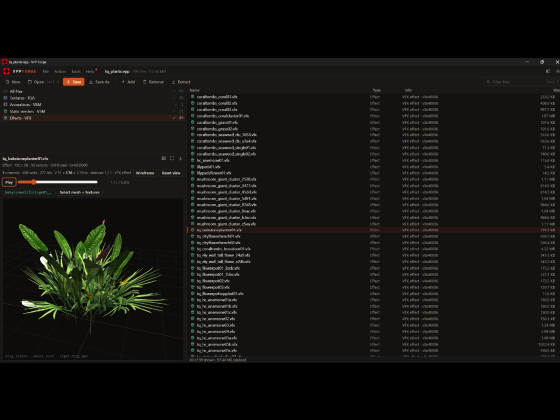Click the Extract toolbar icon button
The height and width of the screenshot is (420, 560).
coord(174,82)
